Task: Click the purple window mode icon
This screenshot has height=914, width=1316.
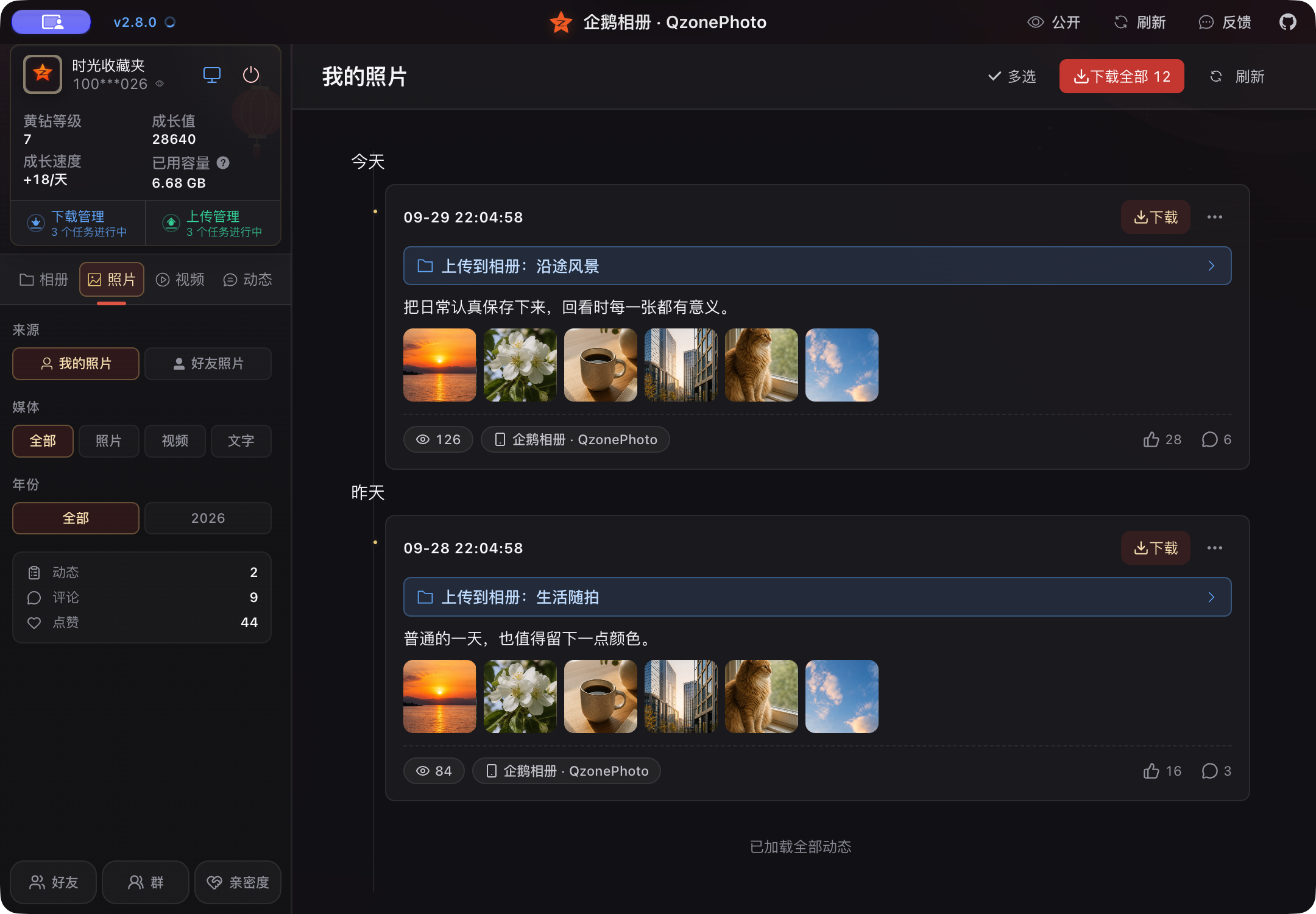Action: (x=51, y=23)
